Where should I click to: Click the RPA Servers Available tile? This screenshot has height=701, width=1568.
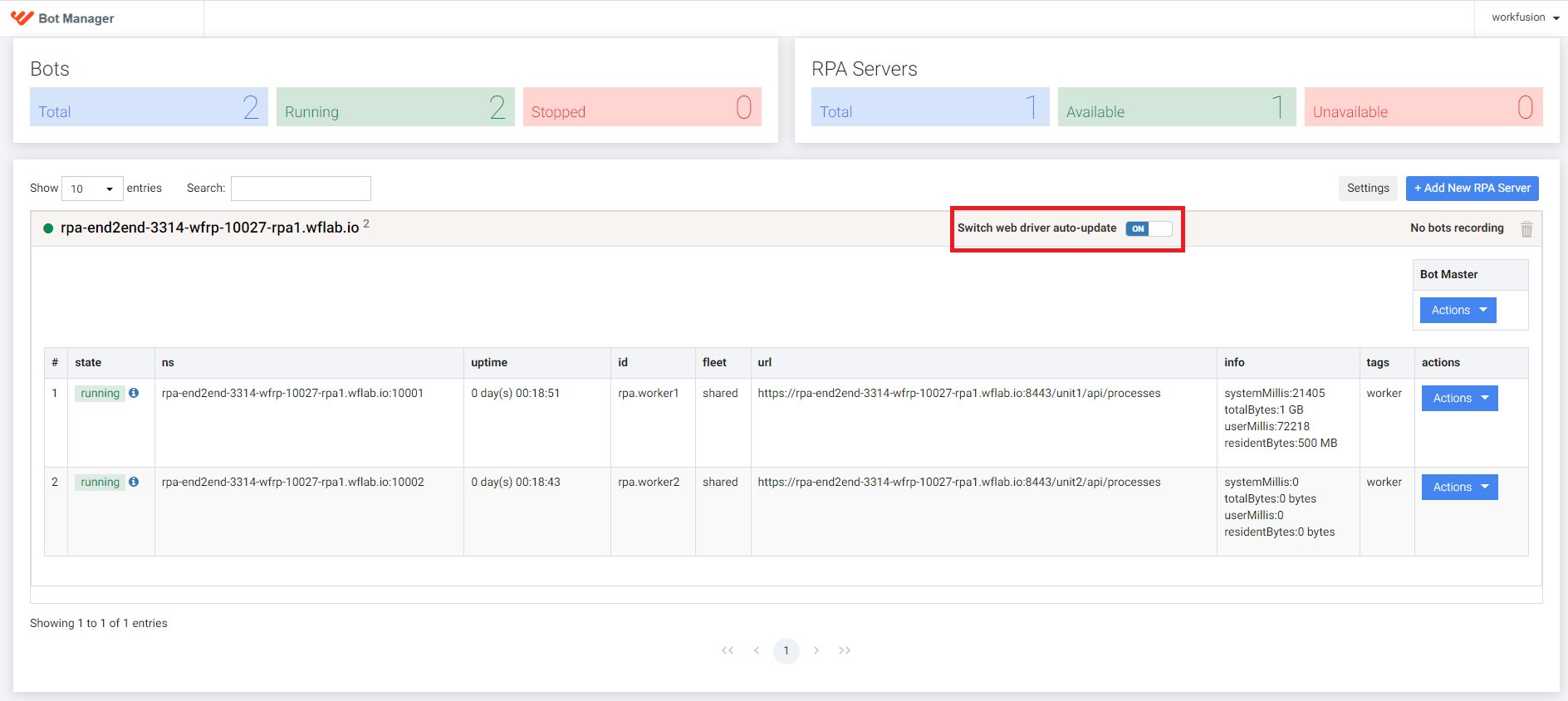[x=1177, y=107]
